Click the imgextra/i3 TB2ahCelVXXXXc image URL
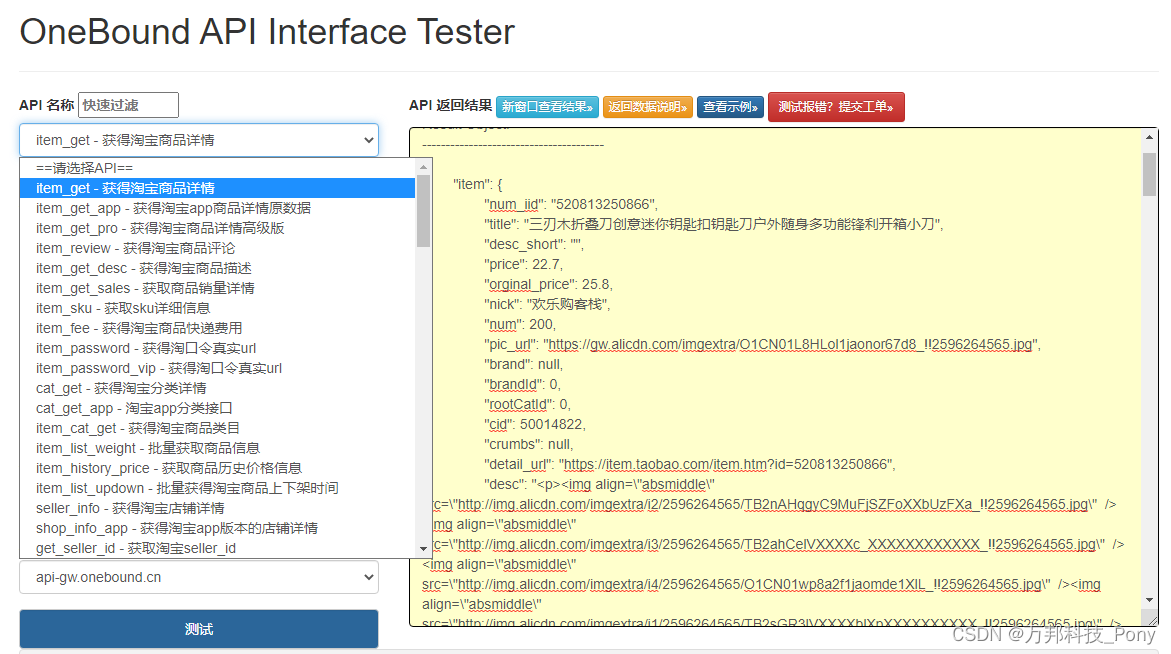The width and height of the screenshot is (1171, 654). (780, 544)
